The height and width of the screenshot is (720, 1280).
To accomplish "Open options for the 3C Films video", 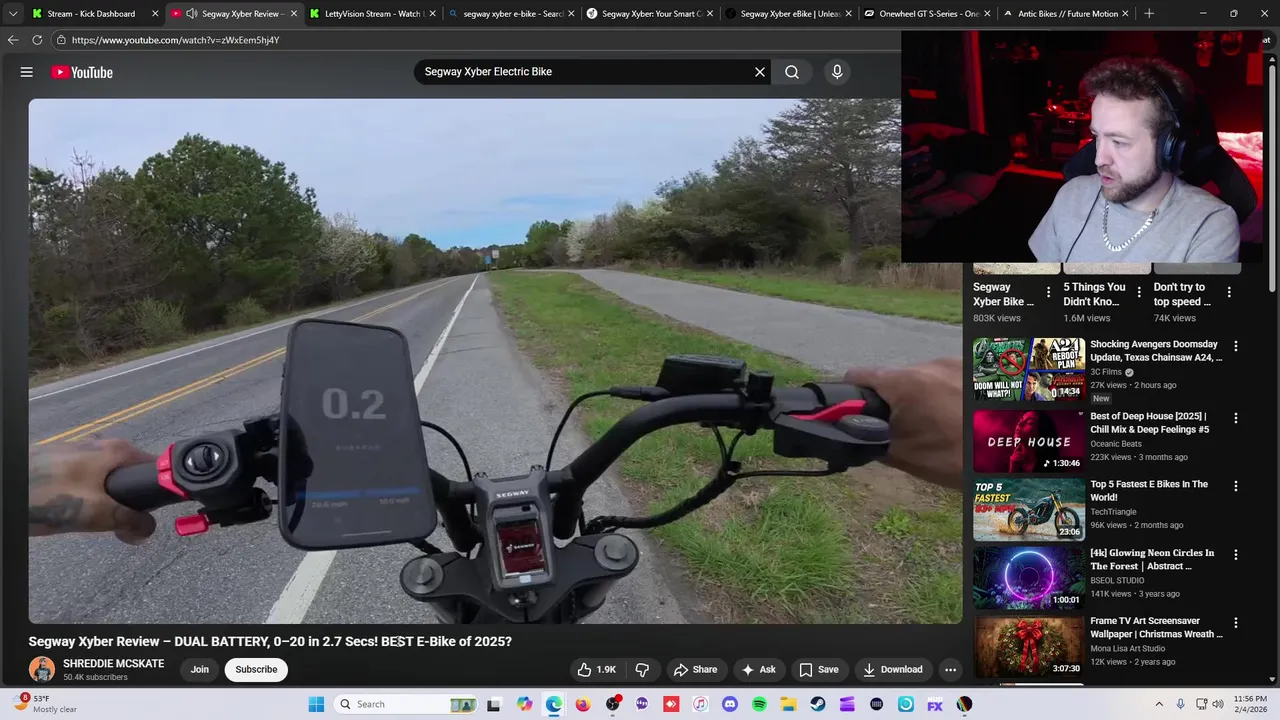I will 1236,346.
